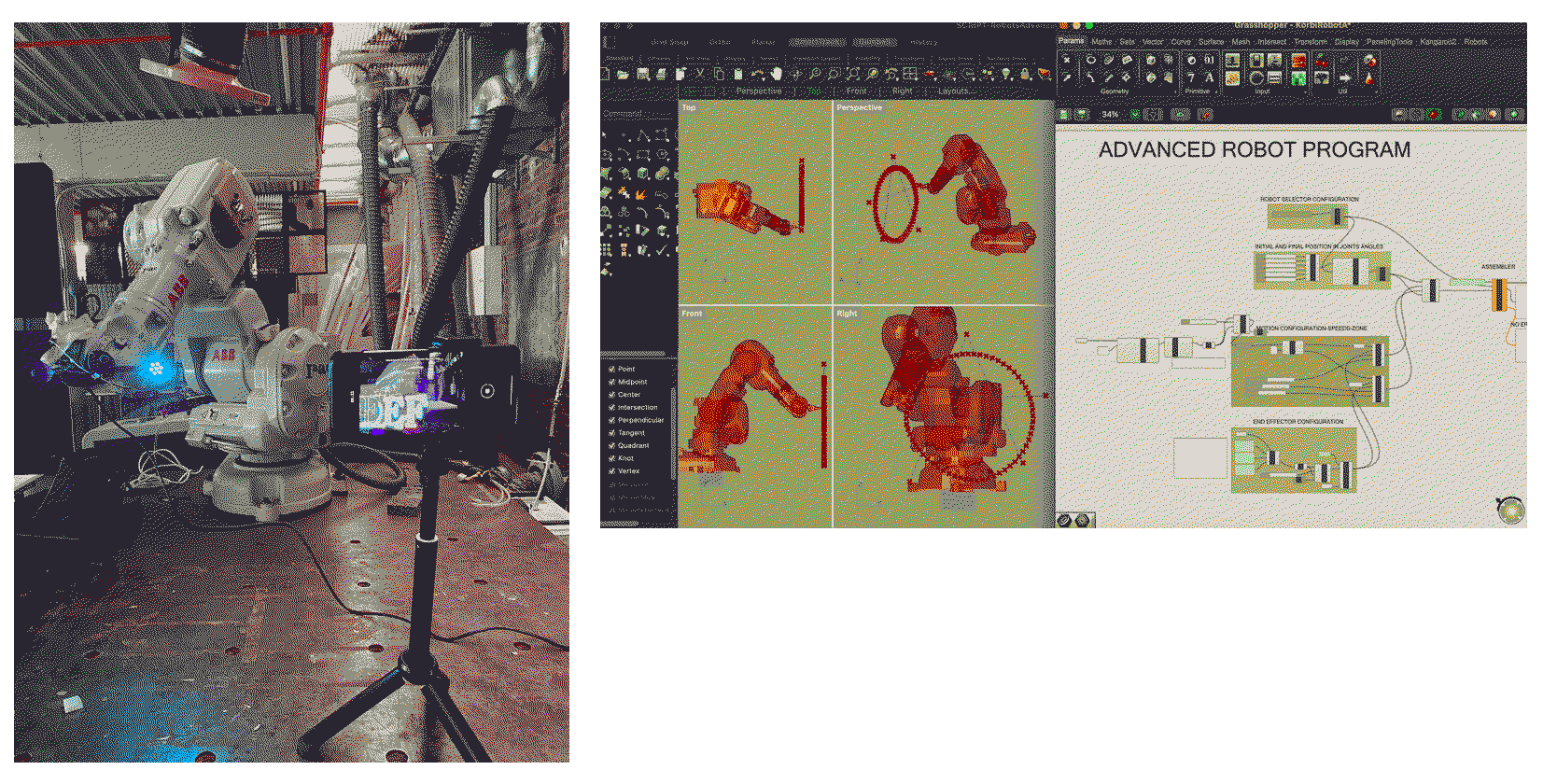Toggle the Vertex osnap checkbox

pos(611,470)
